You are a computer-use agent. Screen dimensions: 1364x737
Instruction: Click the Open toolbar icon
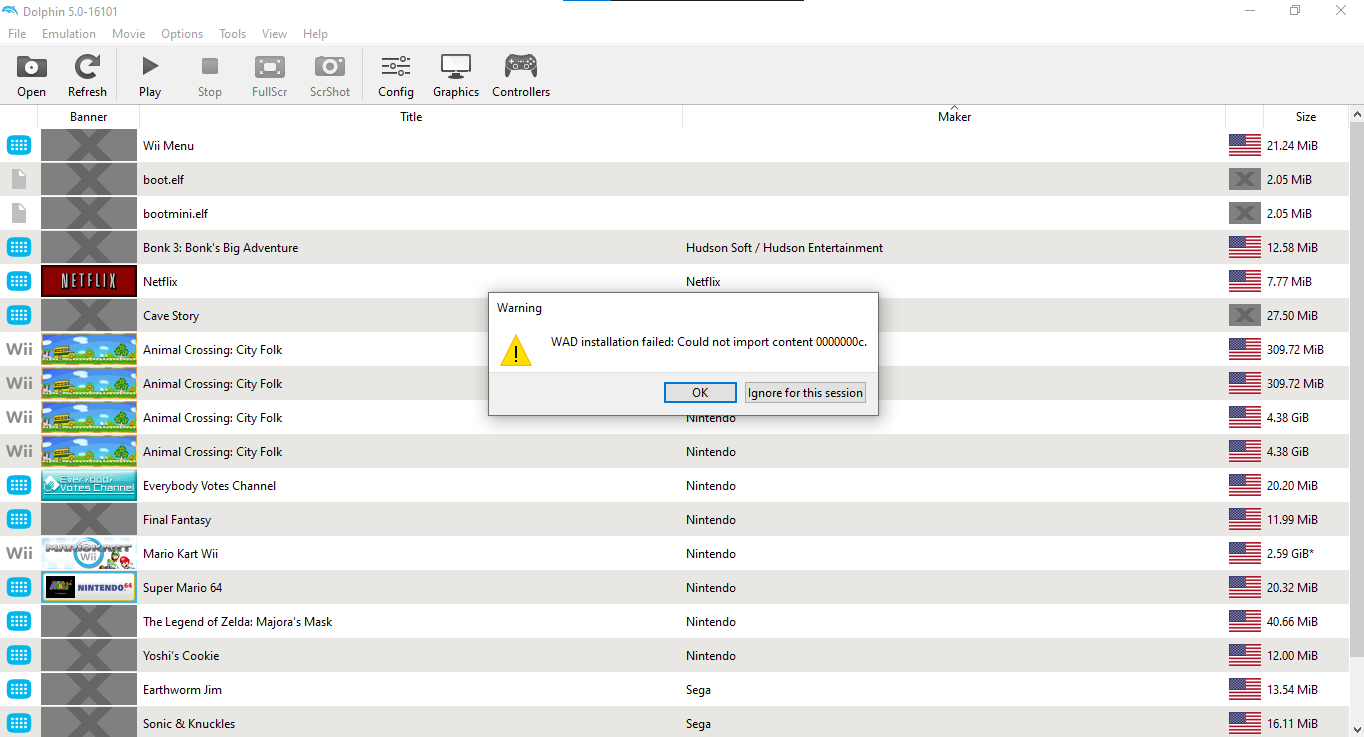(32, 76)
